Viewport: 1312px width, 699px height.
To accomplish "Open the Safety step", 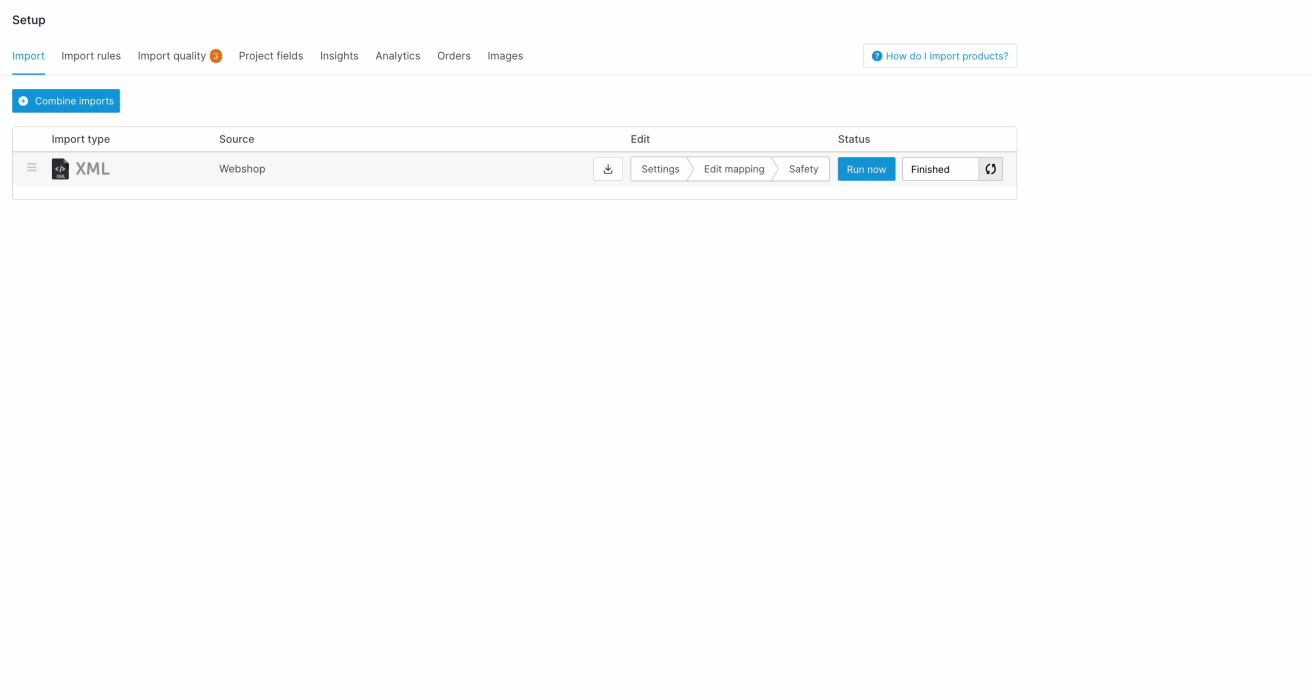I will (803, 169).
